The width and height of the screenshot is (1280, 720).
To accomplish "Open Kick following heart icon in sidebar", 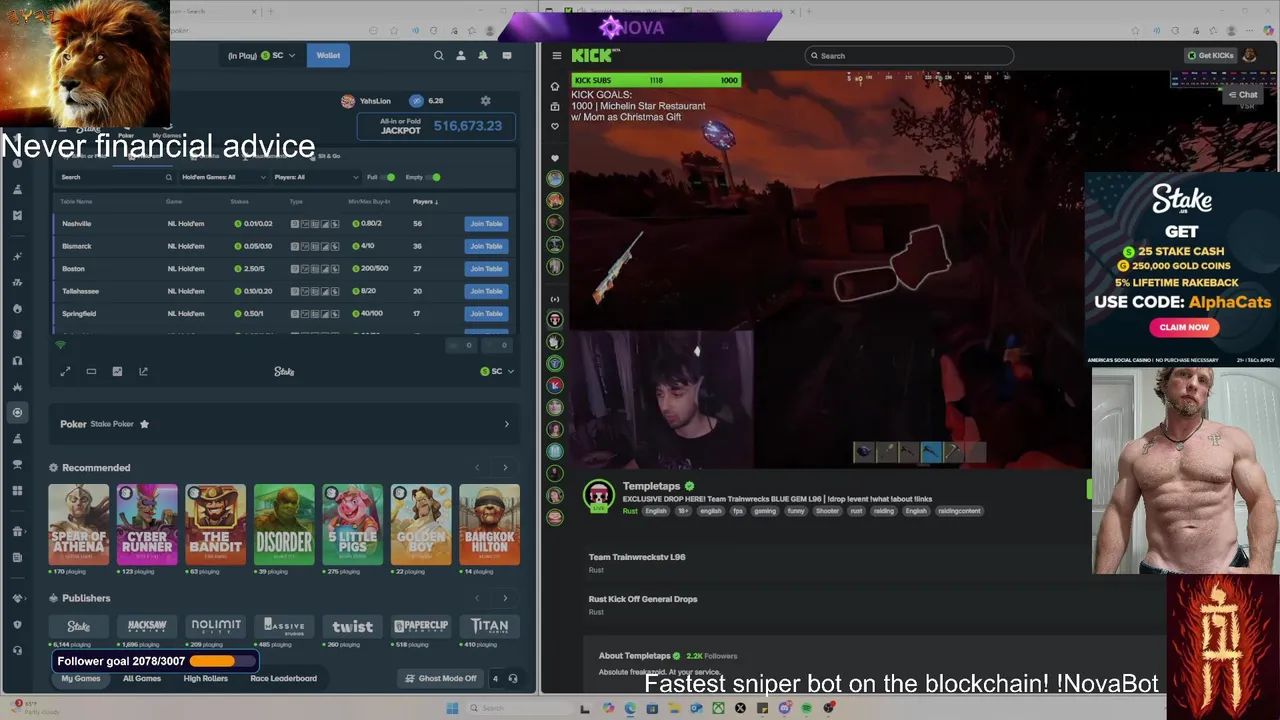I will tap(555, 127).
